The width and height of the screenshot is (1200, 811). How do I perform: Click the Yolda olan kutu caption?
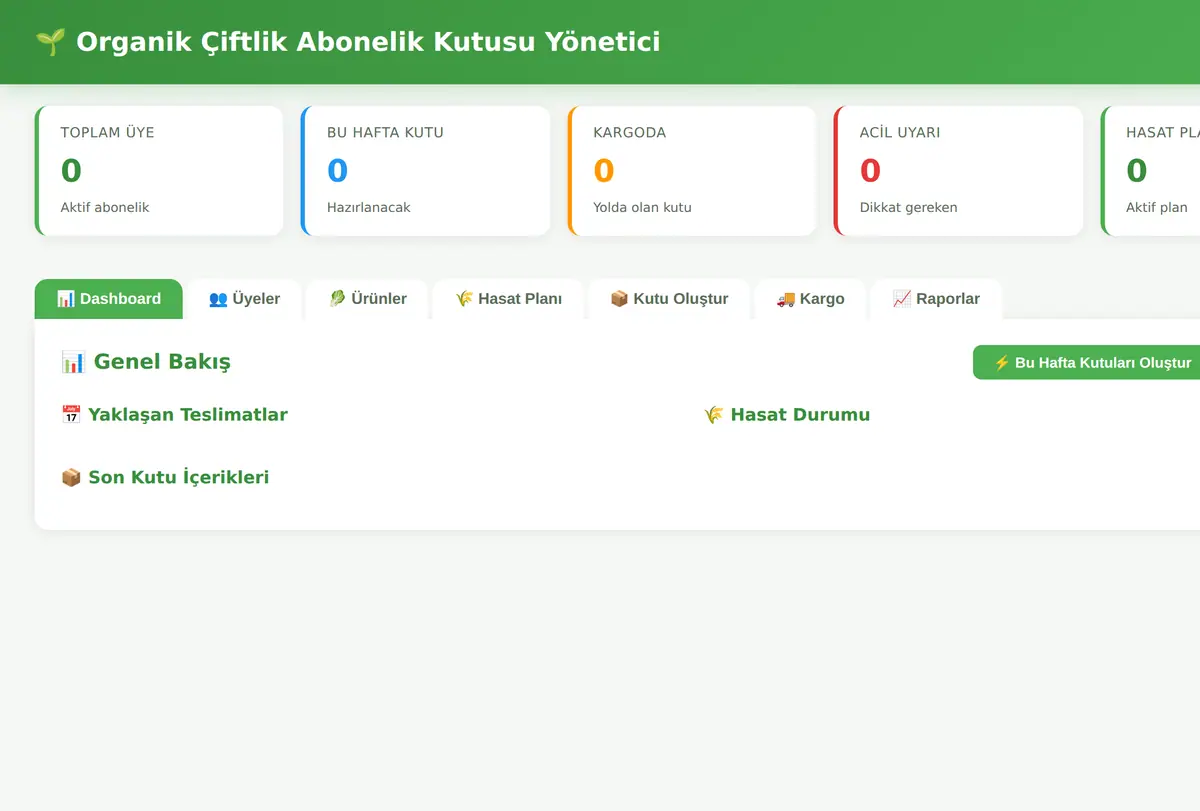643,208
